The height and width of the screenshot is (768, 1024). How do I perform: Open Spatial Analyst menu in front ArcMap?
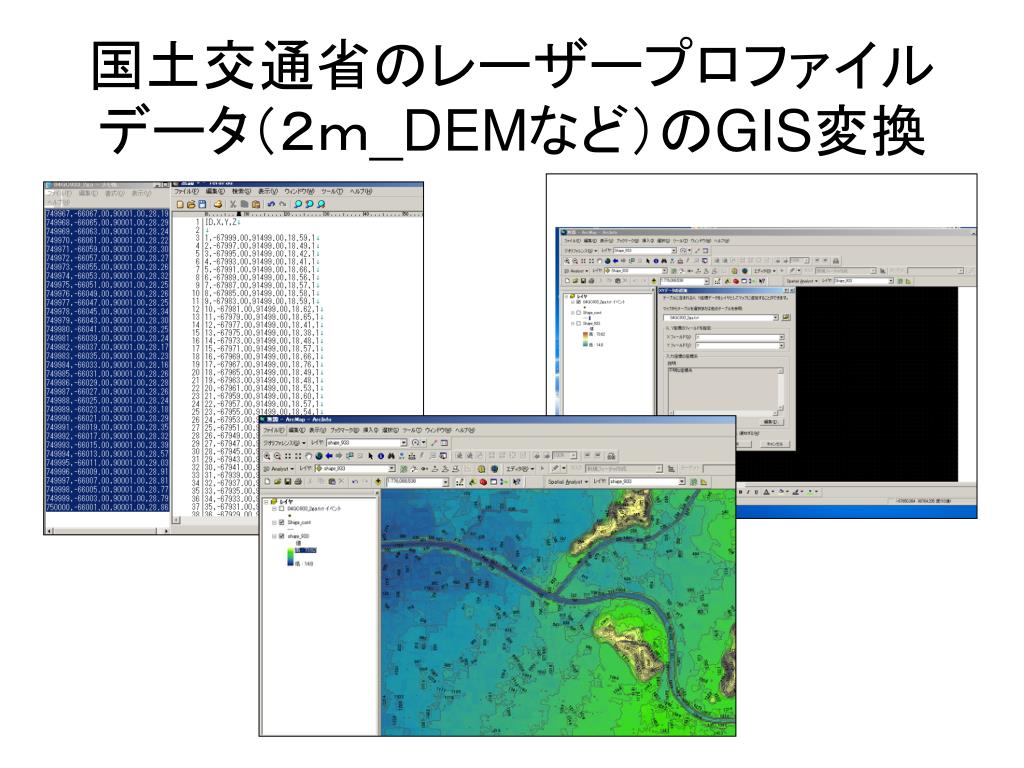568,482
